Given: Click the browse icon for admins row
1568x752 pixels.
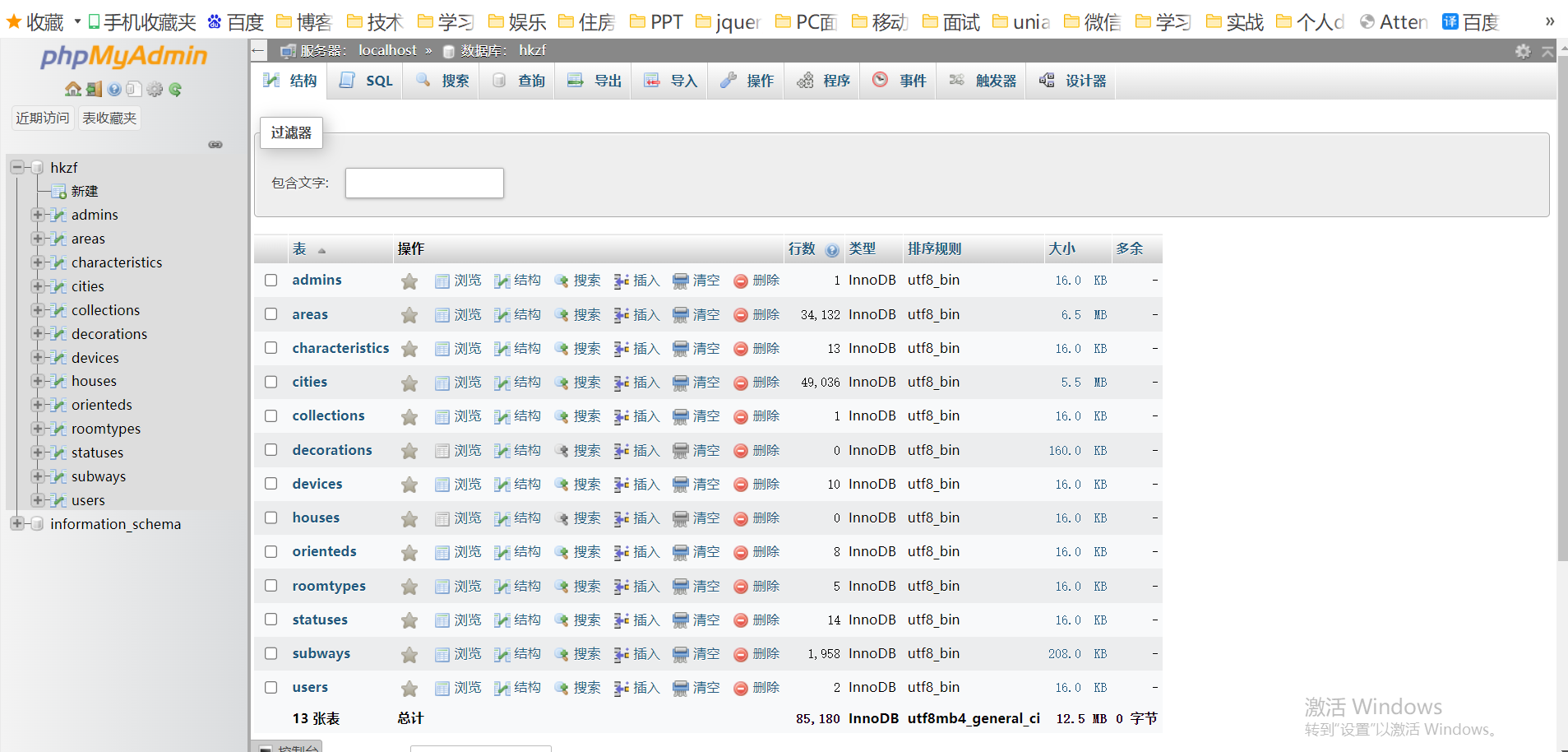Looking at the screenshot, I should pyautogui.click(x=442, y=281).
